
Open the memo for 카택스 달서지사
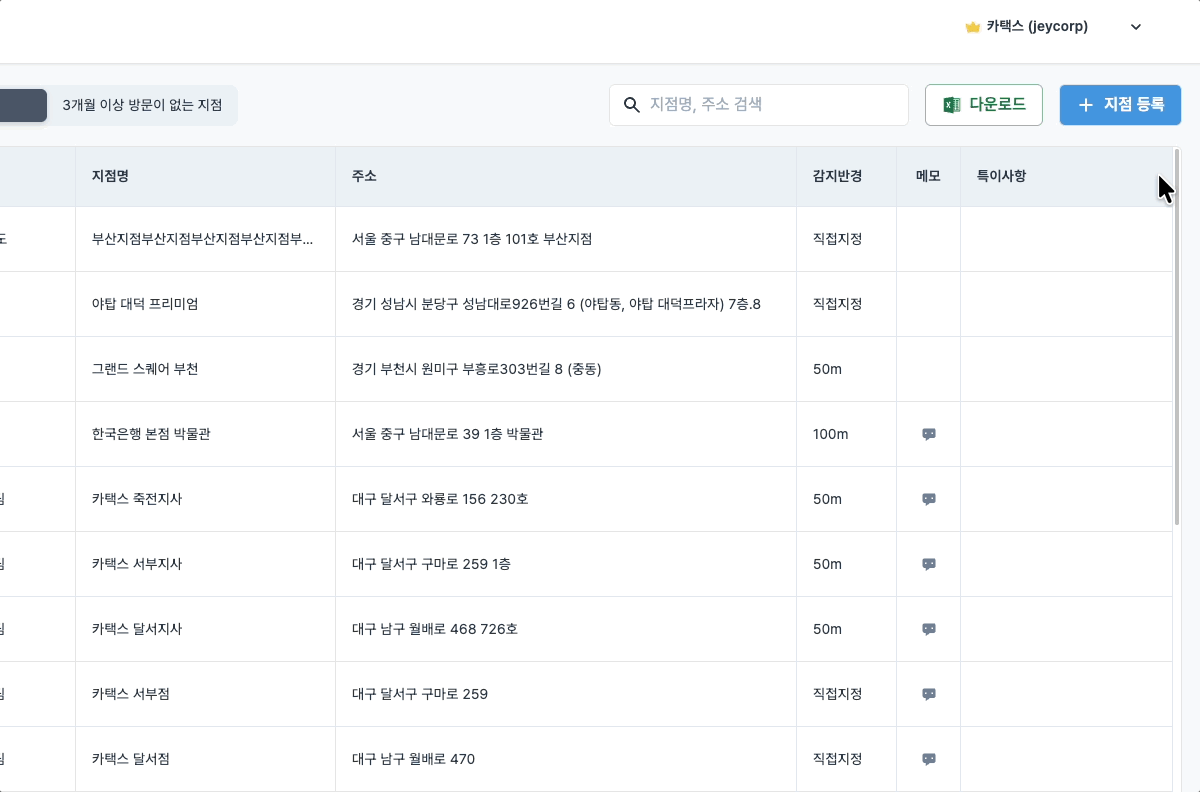click(928, 629)
